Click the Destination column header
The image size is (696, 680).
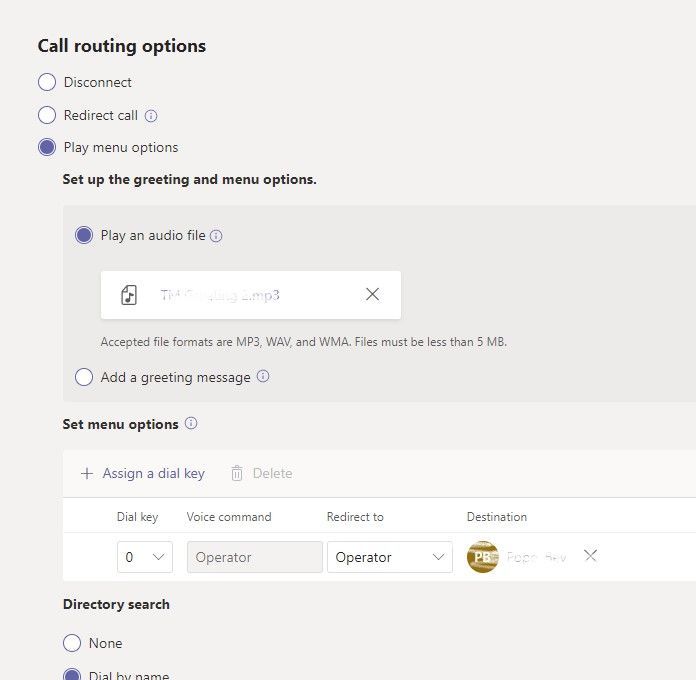[x=497, y=517]
